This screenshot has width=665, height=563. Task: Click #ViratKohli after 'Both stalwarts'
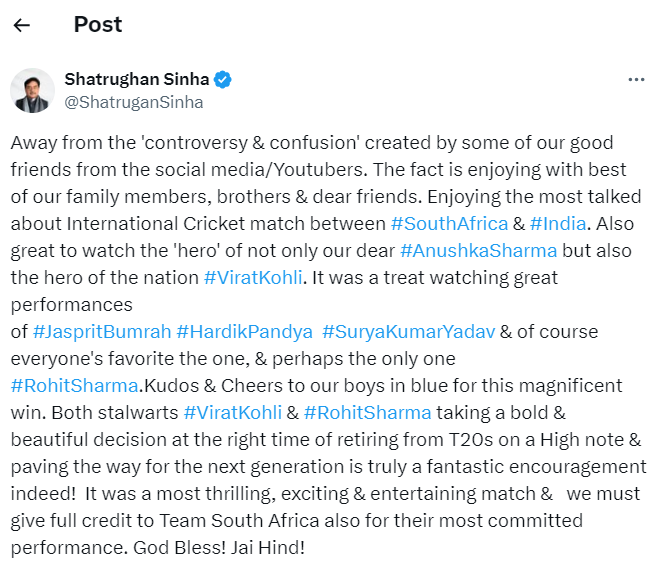(233, 412)
